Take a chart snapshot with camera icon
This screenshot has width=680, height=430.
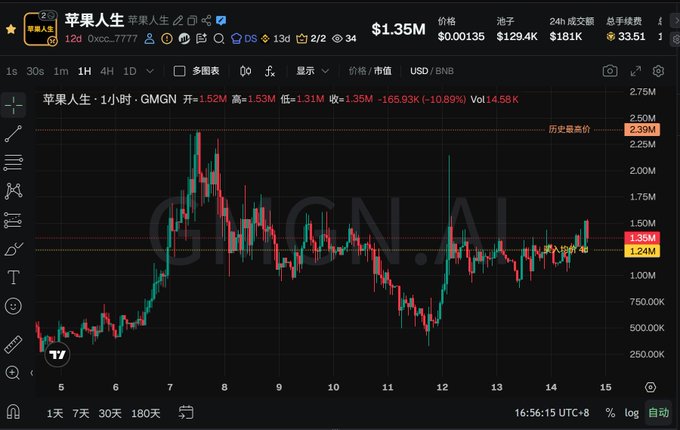coord(610,71)
